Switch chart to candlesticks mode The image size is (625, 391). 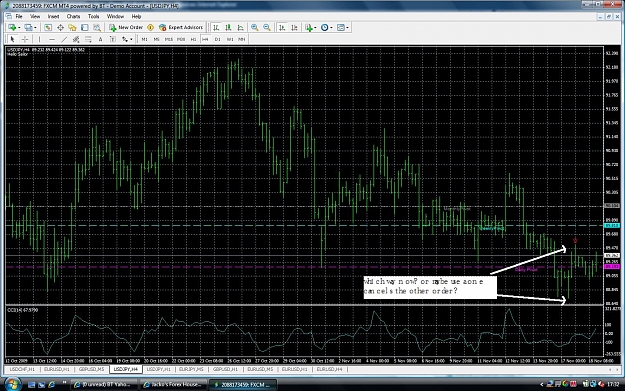point(228,28)
